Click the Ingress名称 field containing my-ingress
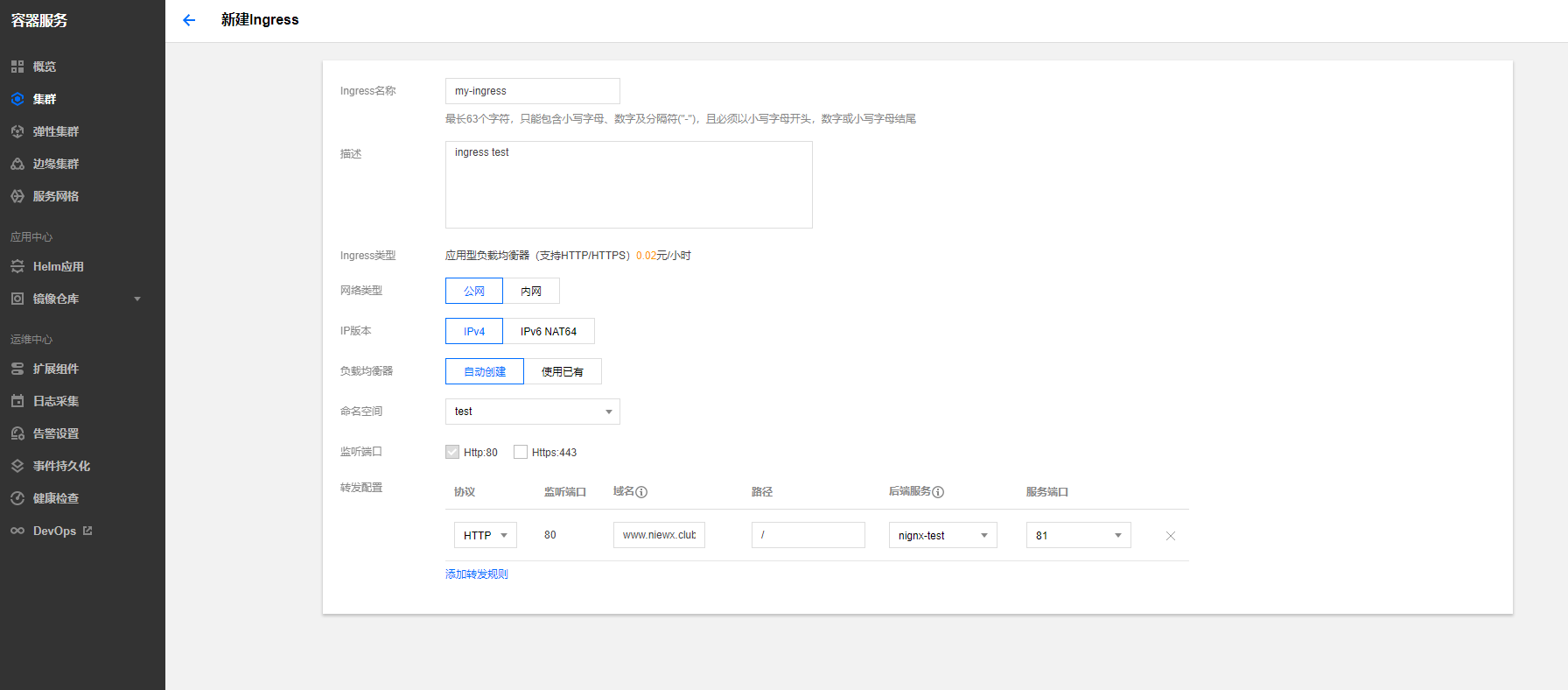 533,91
